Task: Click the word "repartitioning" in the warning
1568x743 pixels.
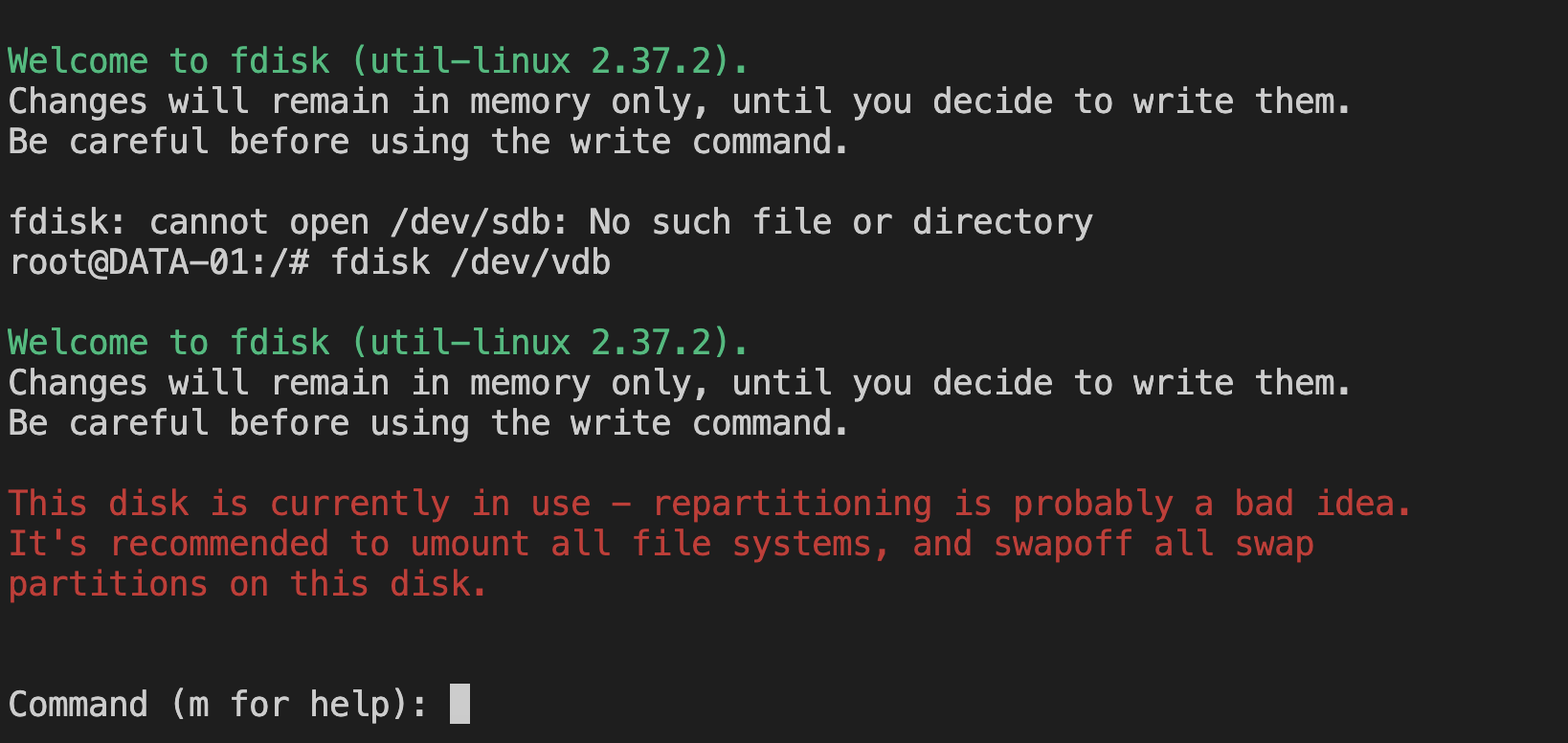Action: pos(792,504)
